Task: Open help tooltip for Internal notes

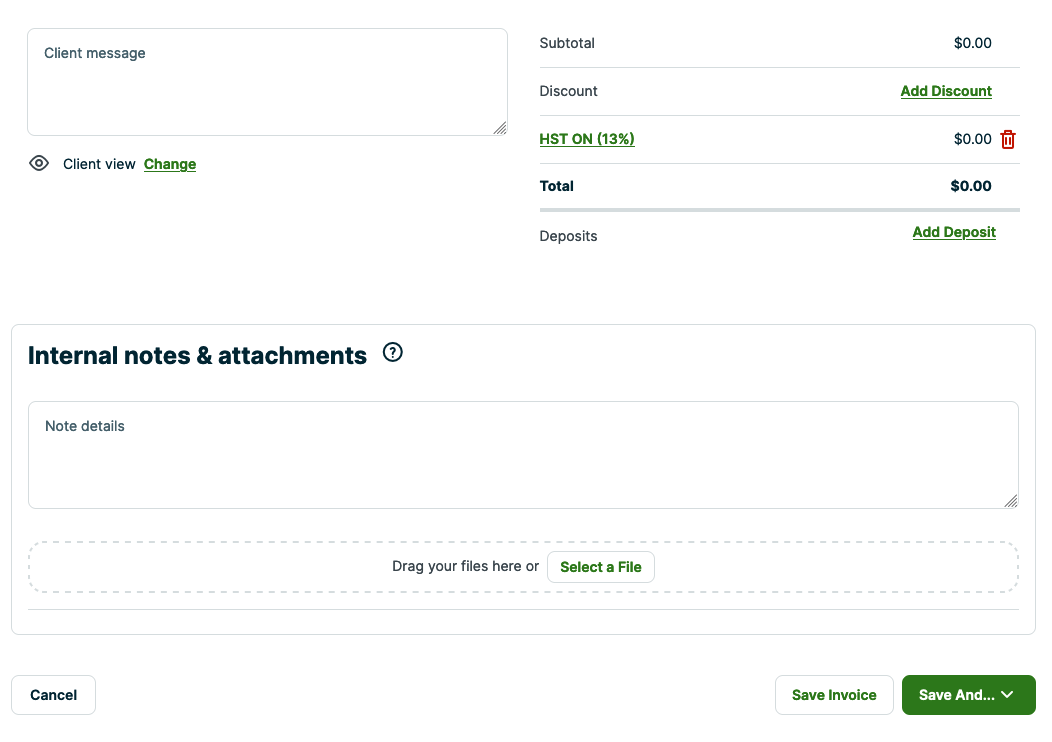Action: coord(392,352)
